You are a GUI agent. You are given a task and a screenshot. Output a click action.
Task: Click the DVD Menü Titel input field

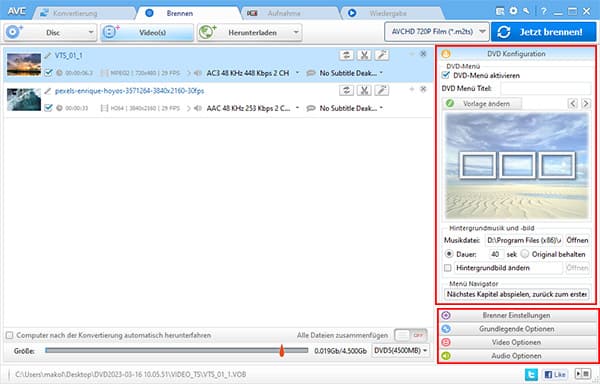tap(546, 88)
